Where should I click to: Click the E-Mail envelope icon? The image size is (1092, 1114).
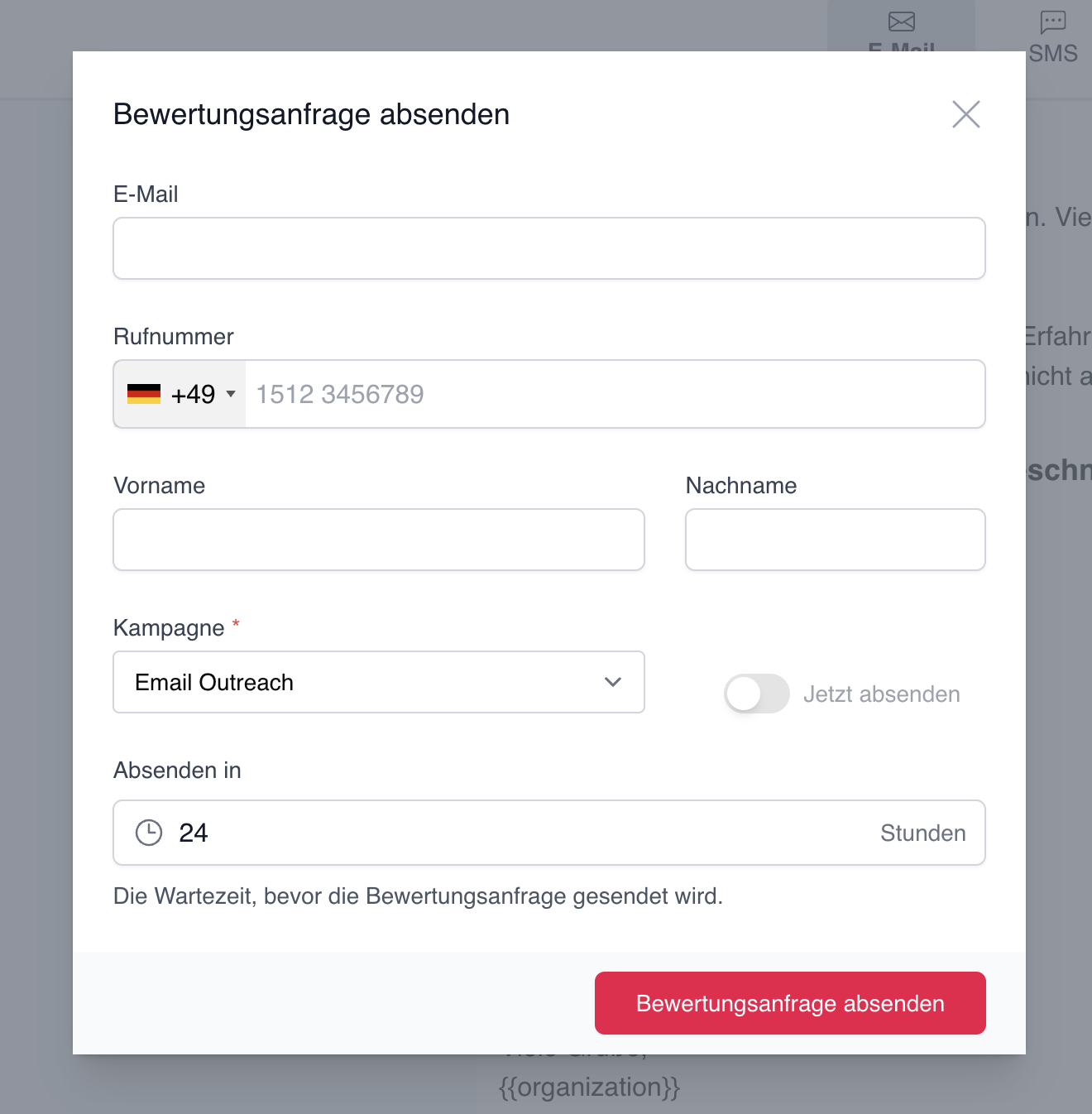point(902,22)
